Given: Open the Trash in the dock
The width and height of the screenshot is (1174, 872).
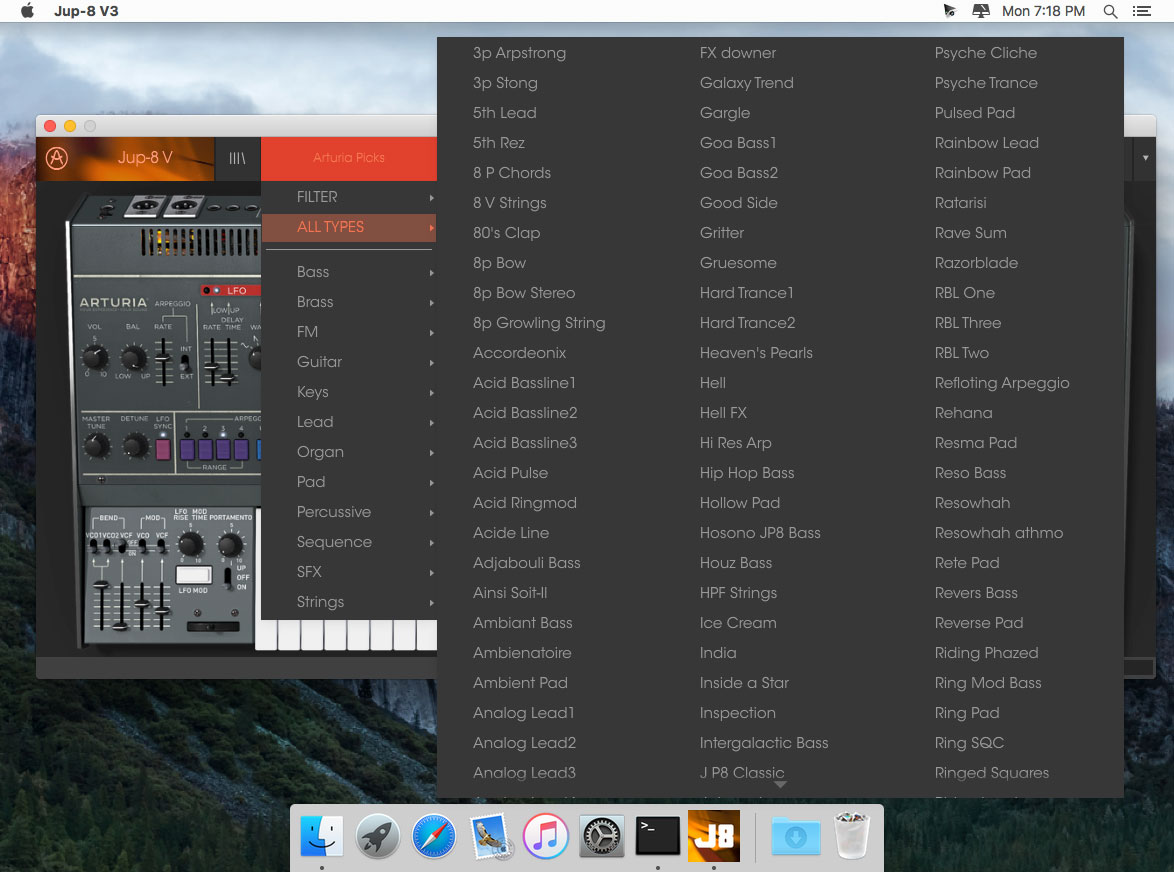Looking at the screenshot, I should pos(852,835).
